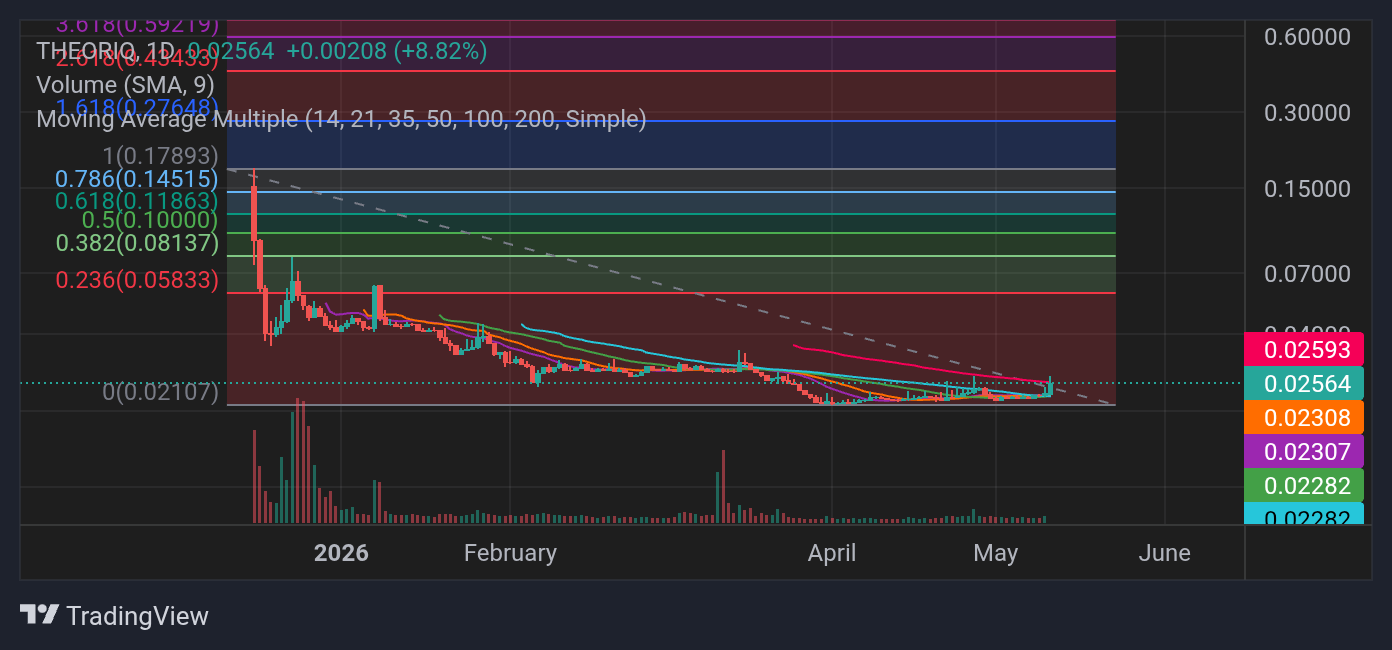Click the 0(0.02107) Fibonacci level label
1392x650 pixels.
point(161,392)
